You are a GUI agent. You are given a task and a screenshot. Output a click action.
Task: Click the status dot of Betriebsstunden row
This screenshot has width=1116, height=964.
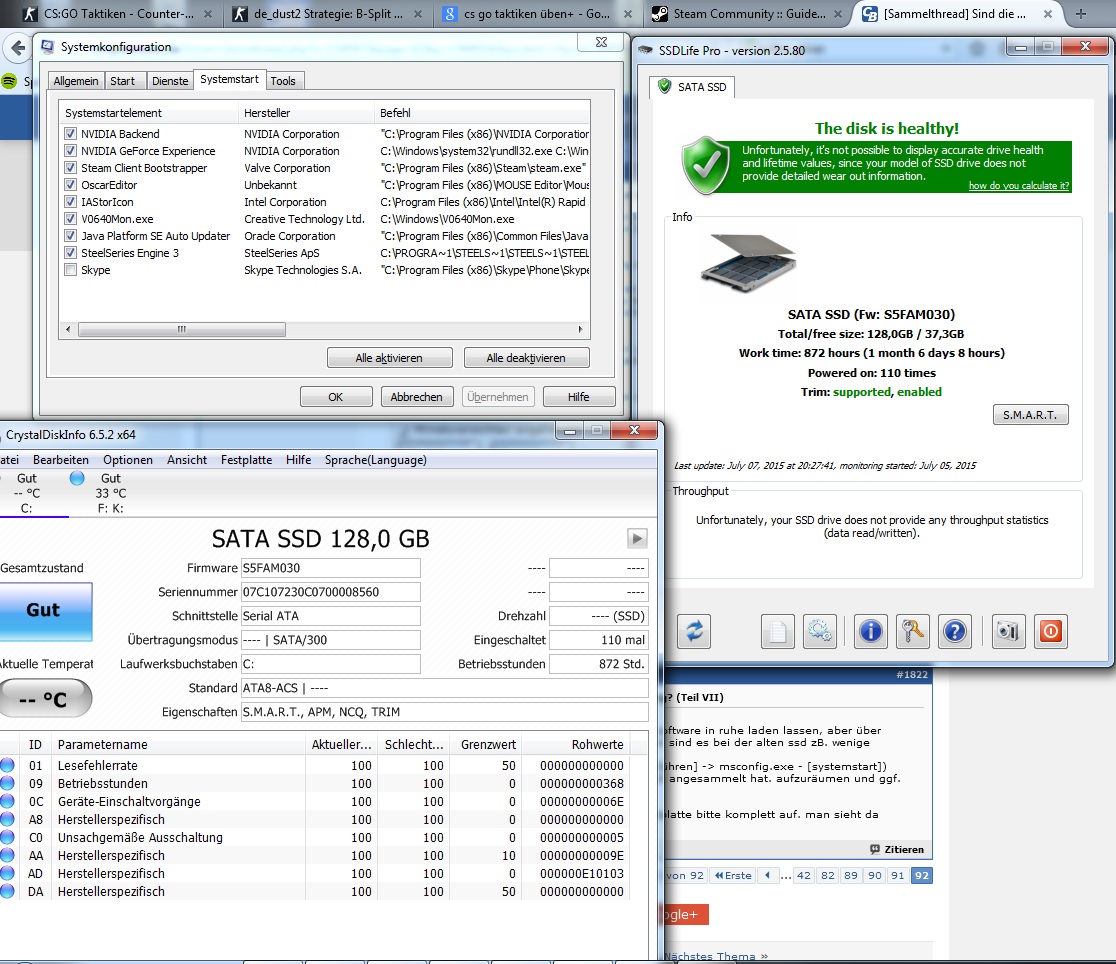(x=7, y=783)
